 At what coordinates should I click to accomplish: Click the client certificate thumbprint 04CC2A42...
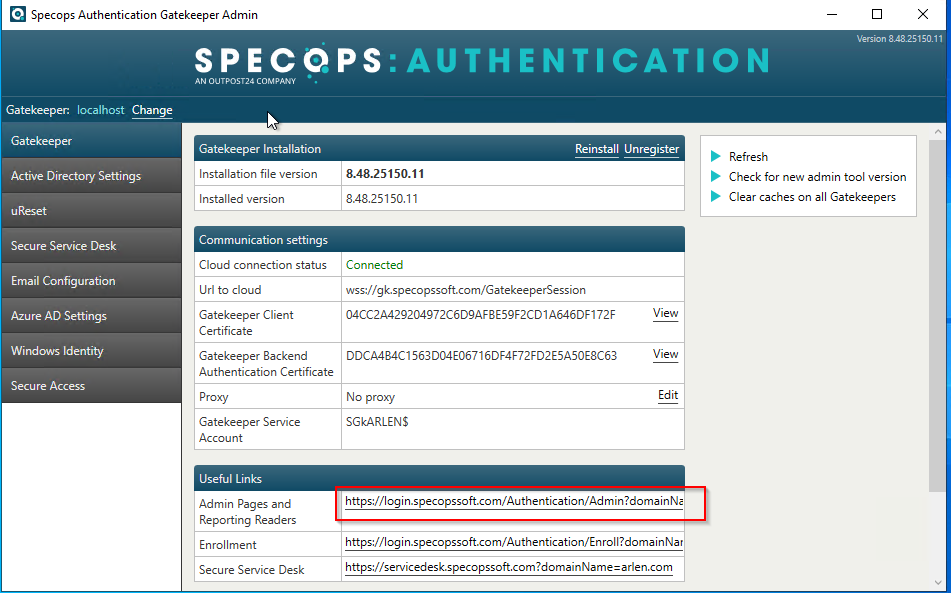pos(480,315)
